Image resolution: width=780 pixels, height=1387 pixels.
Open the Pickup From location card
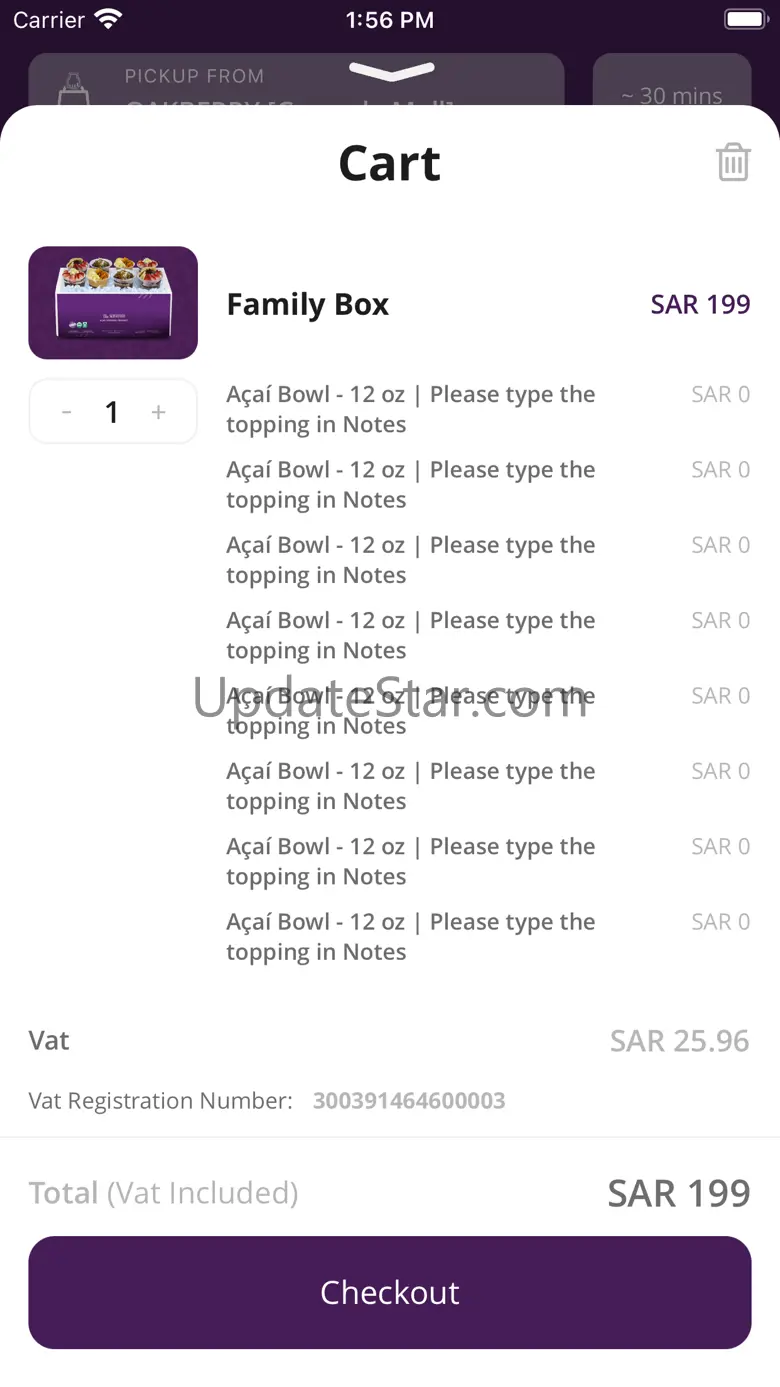tap(296, 81)
